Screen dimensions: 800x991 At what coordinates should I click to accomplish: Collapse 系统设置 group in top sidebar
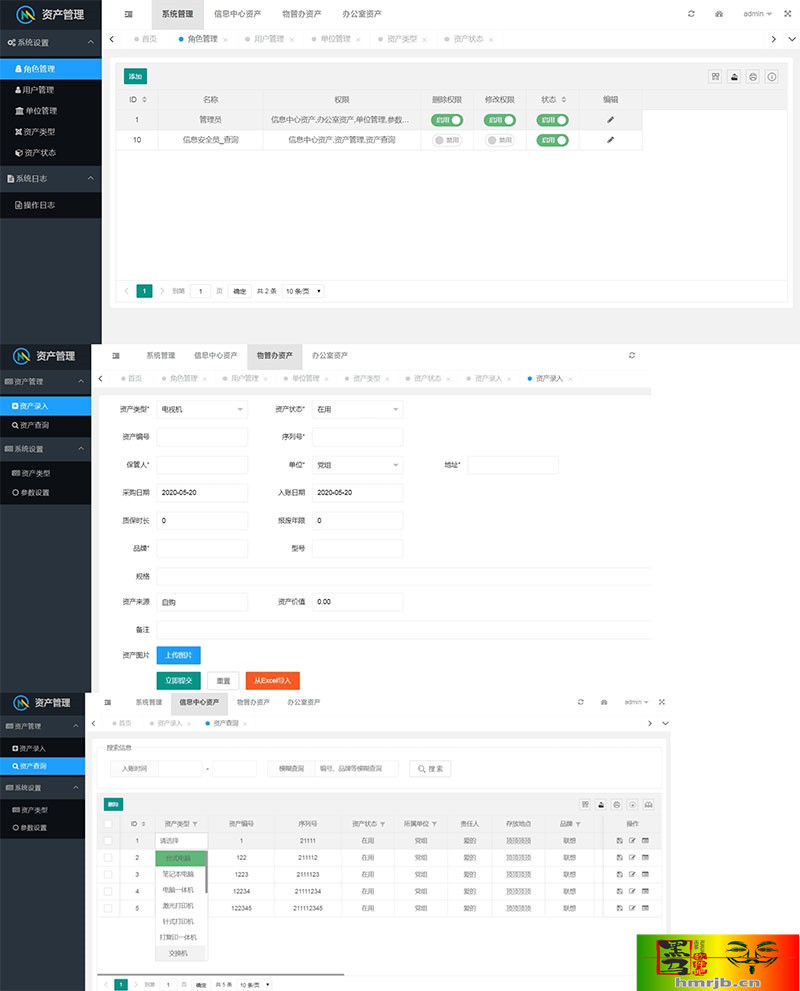tap(51, 42)
